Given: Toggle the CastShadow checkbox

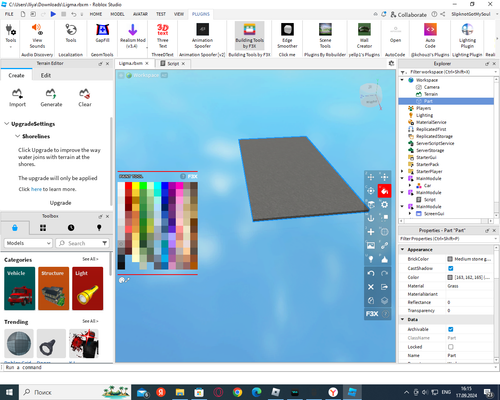Looking at the screenshot, I should pos(451,268).
